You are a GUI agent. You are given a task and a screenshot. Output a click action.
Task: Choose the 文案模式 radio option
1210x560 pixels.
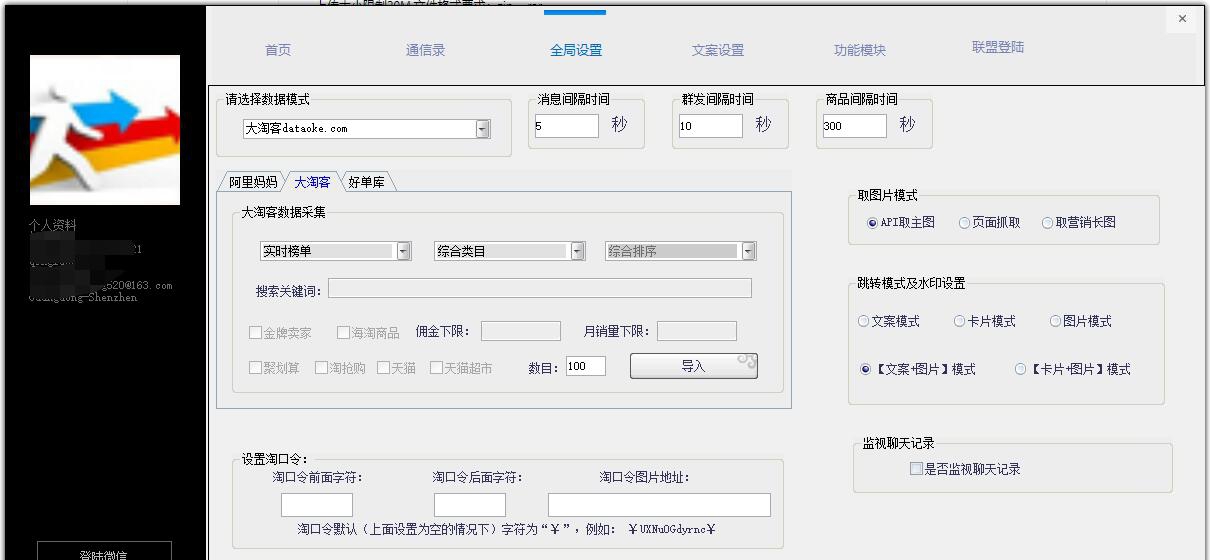click(x=863, y=321)
